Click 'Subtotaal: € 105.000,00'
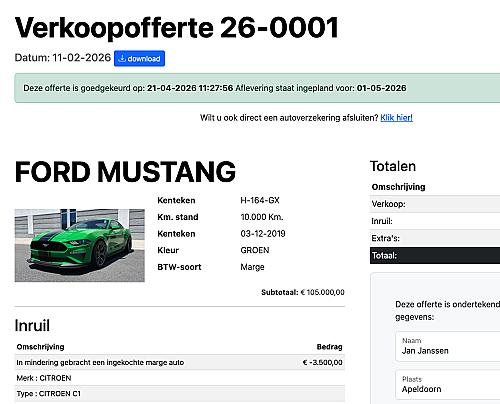The width and height of the screenshot is (500, 404). (x=303, y=292)
